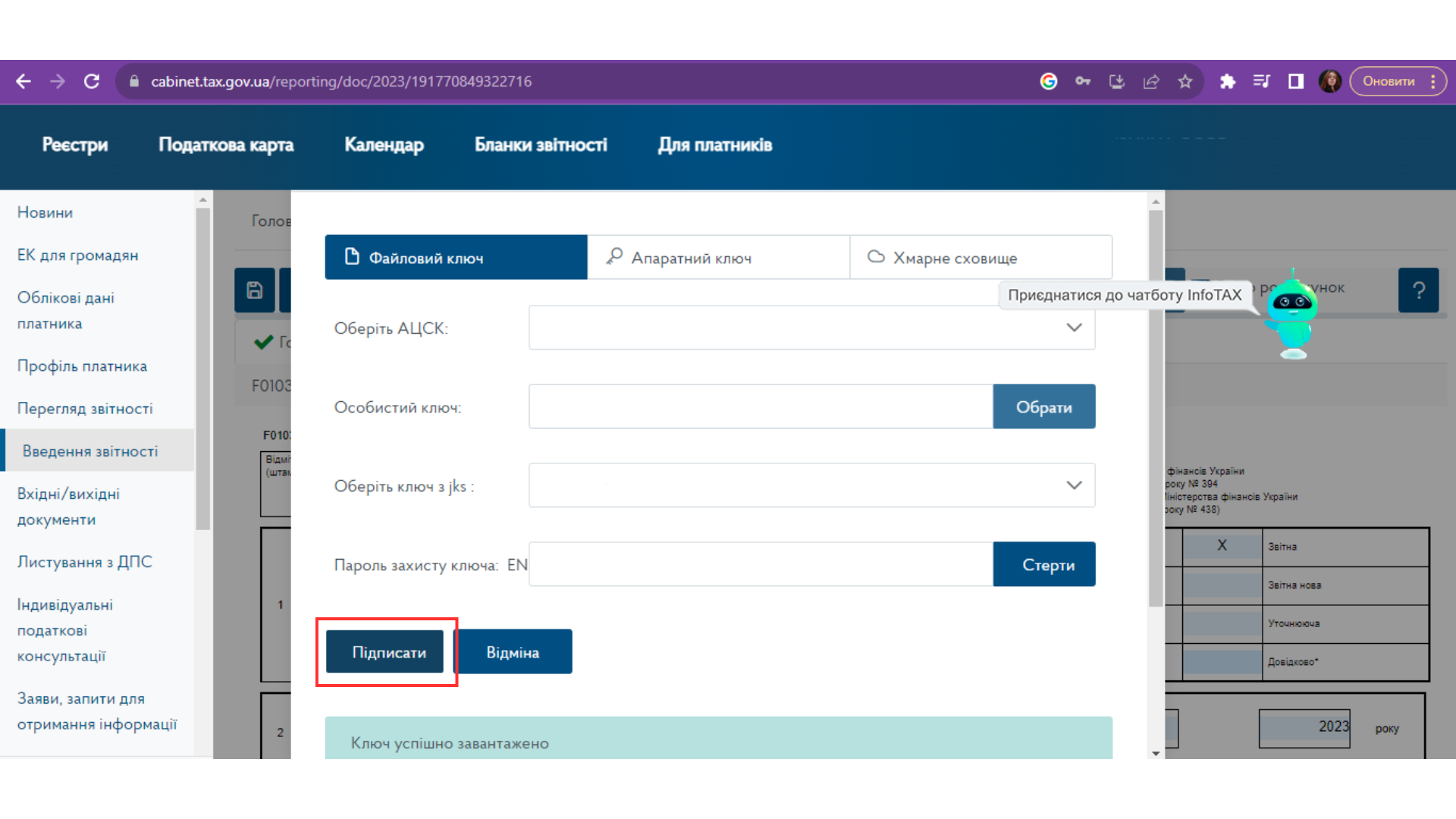Expand the Оберіть ключ з jks dropdown

[811, 485]
